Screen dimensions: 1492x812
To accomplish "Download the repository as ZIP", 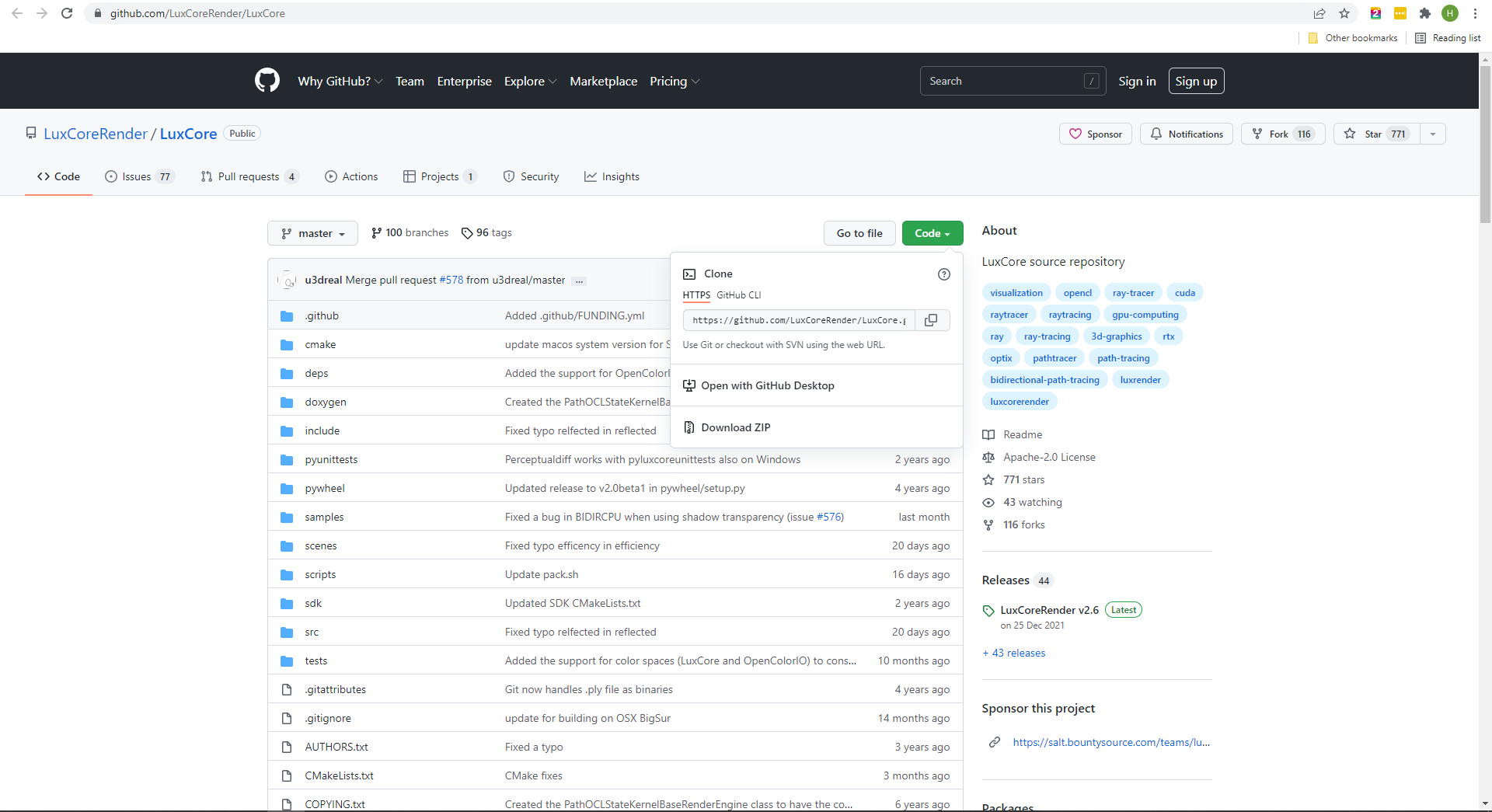I will (735, 427).
